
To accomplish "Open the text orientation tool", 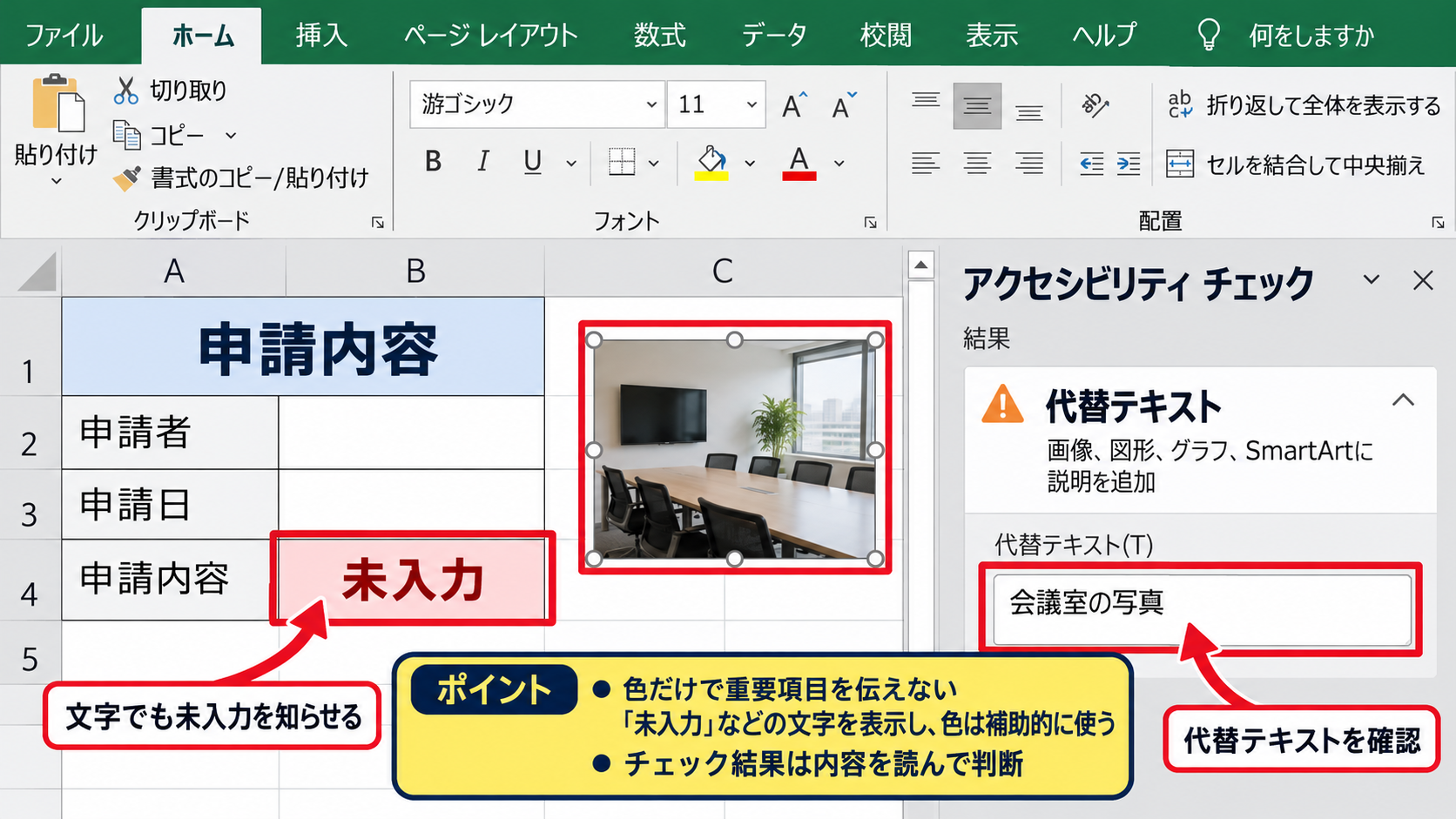I will point(1095,105).
